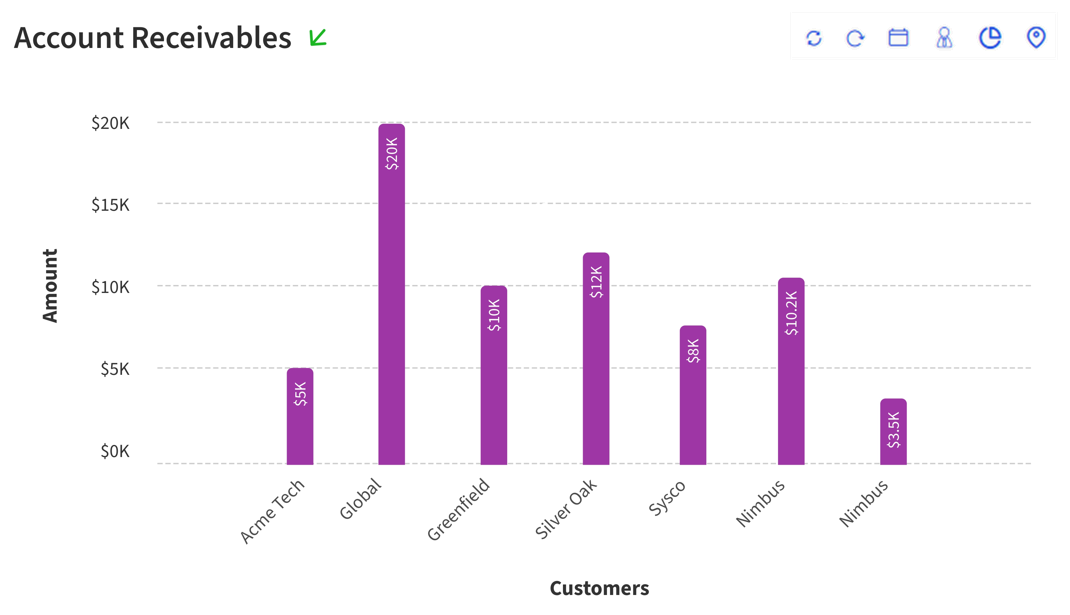
Task: Open the calendar date filter icon
Action: coord(897,37)
